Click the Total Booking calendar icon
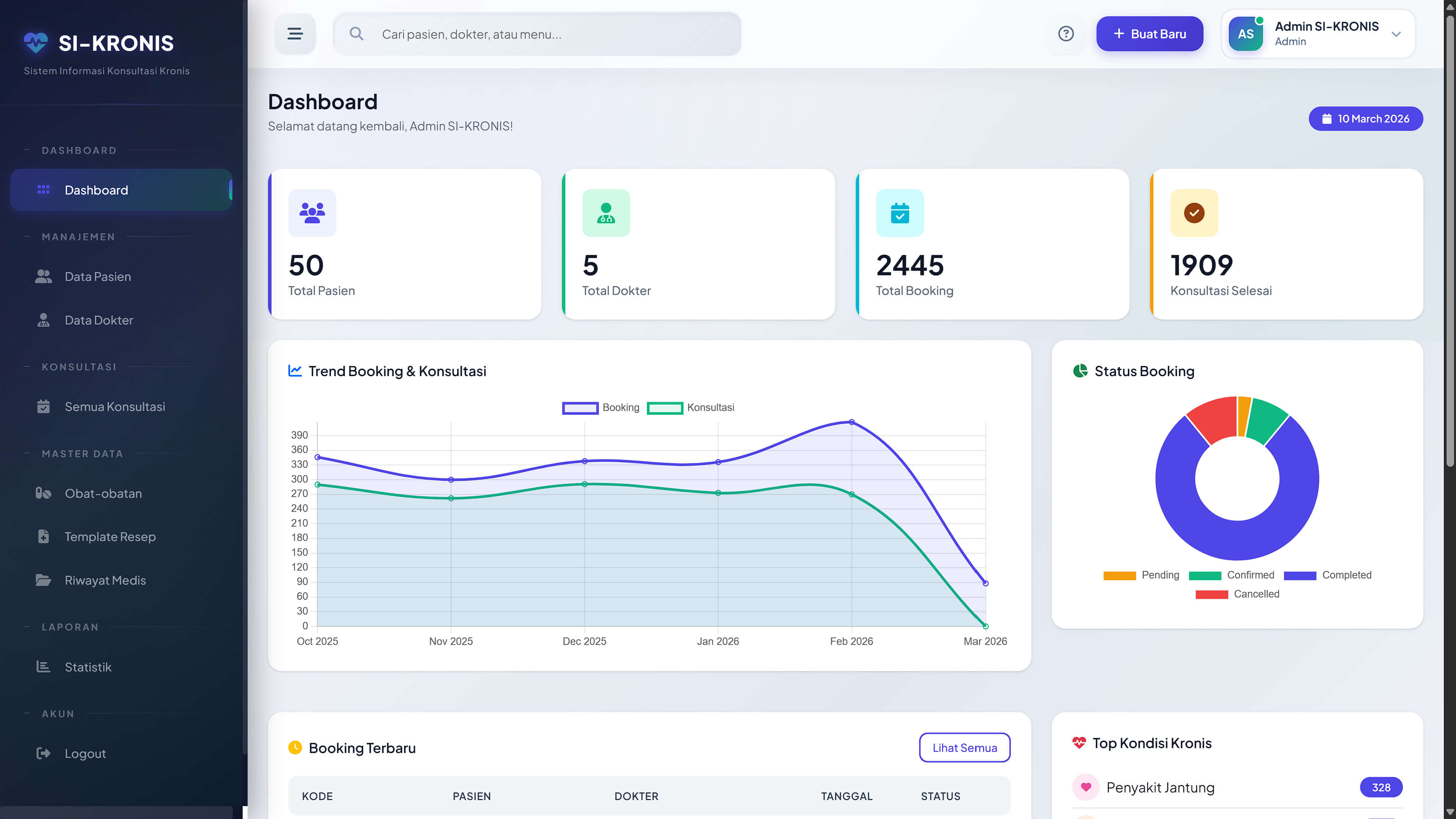 (900, 213)
